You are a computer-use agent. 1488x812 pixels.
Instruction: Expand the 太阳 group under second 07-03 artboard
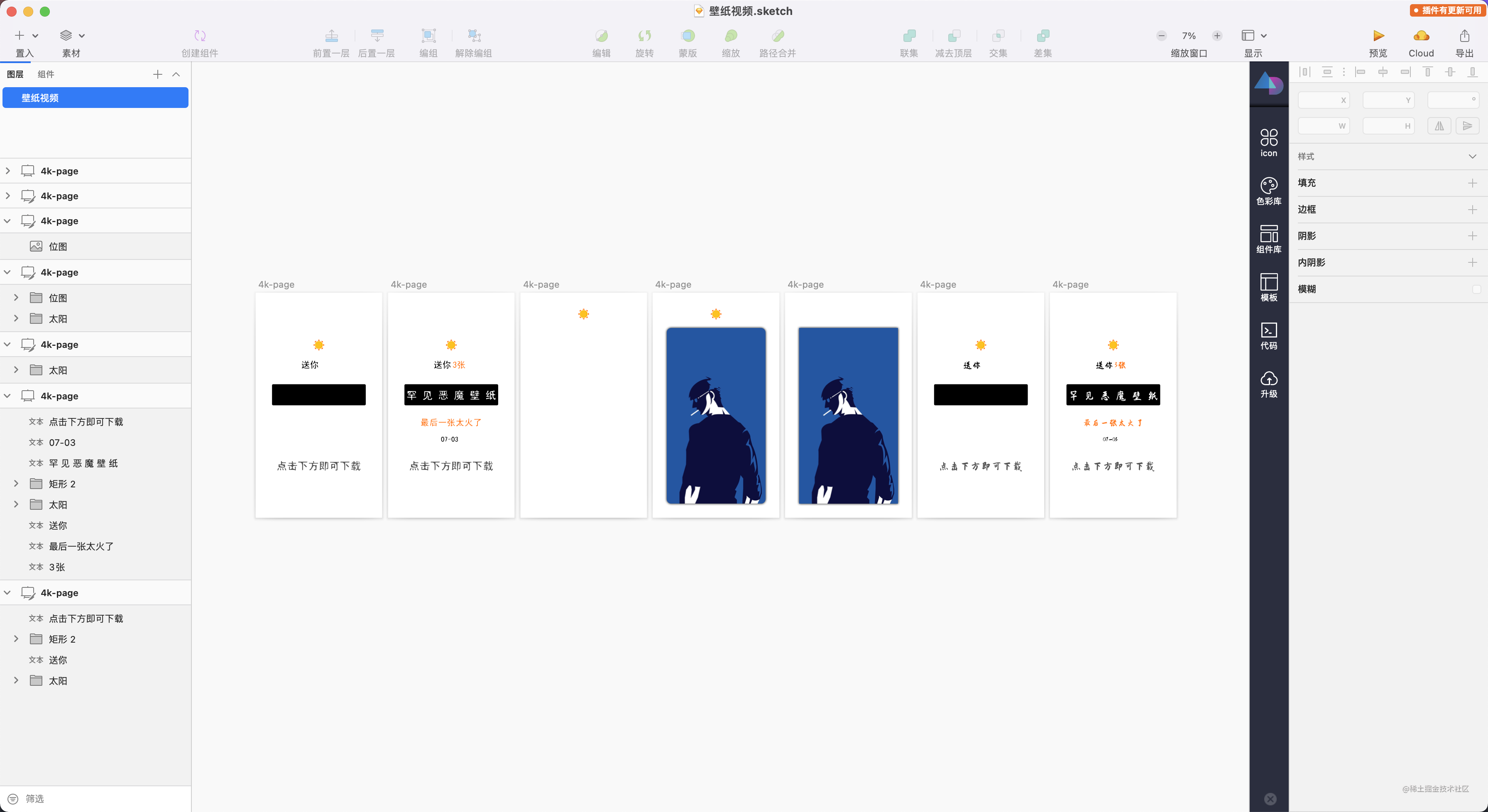click(16, 505)
